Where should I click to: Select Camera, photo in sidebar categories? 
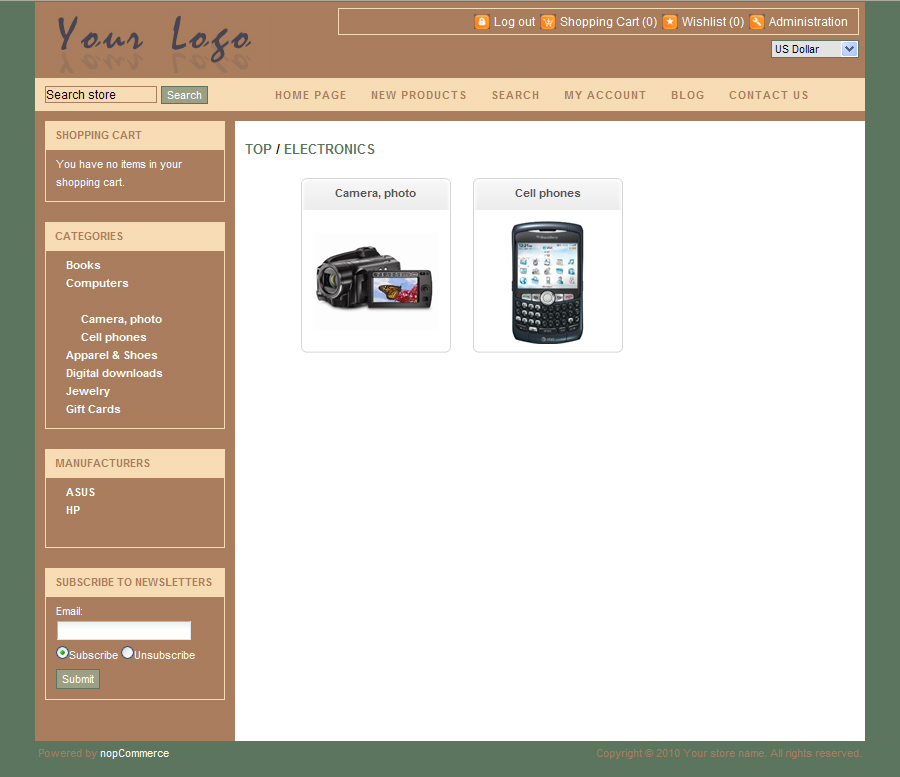point(121,319)
